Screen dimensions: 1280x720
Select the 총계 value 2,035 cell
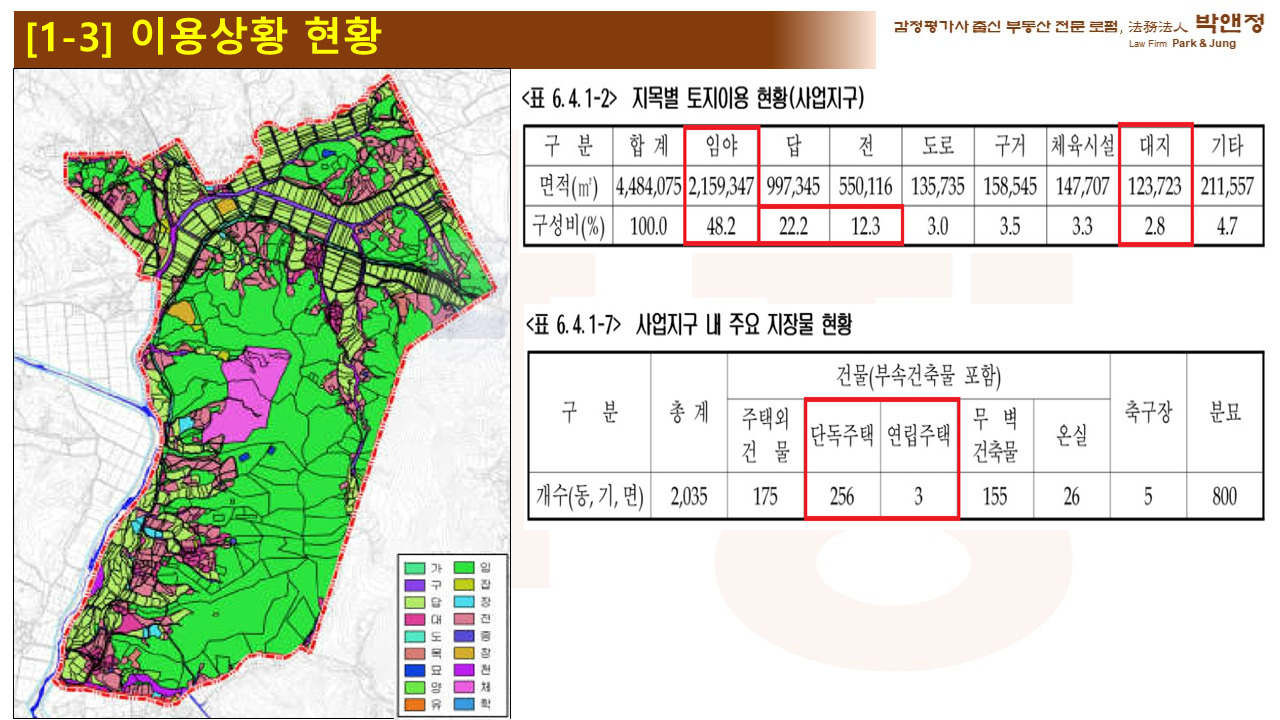[689, 496]
